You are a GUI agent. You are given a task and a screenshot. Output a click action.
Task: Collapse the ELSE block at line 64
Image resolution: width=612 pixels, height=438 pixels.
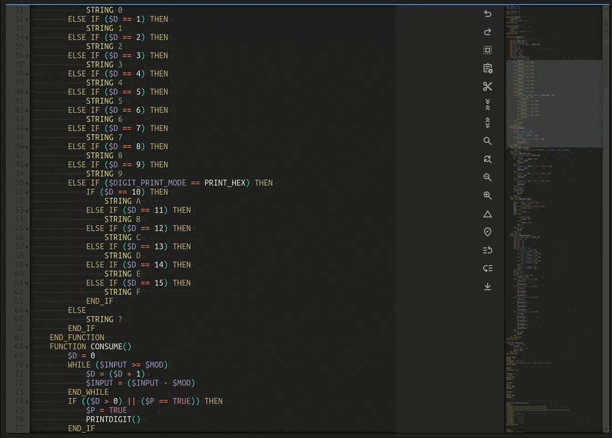tap(27, 311)
